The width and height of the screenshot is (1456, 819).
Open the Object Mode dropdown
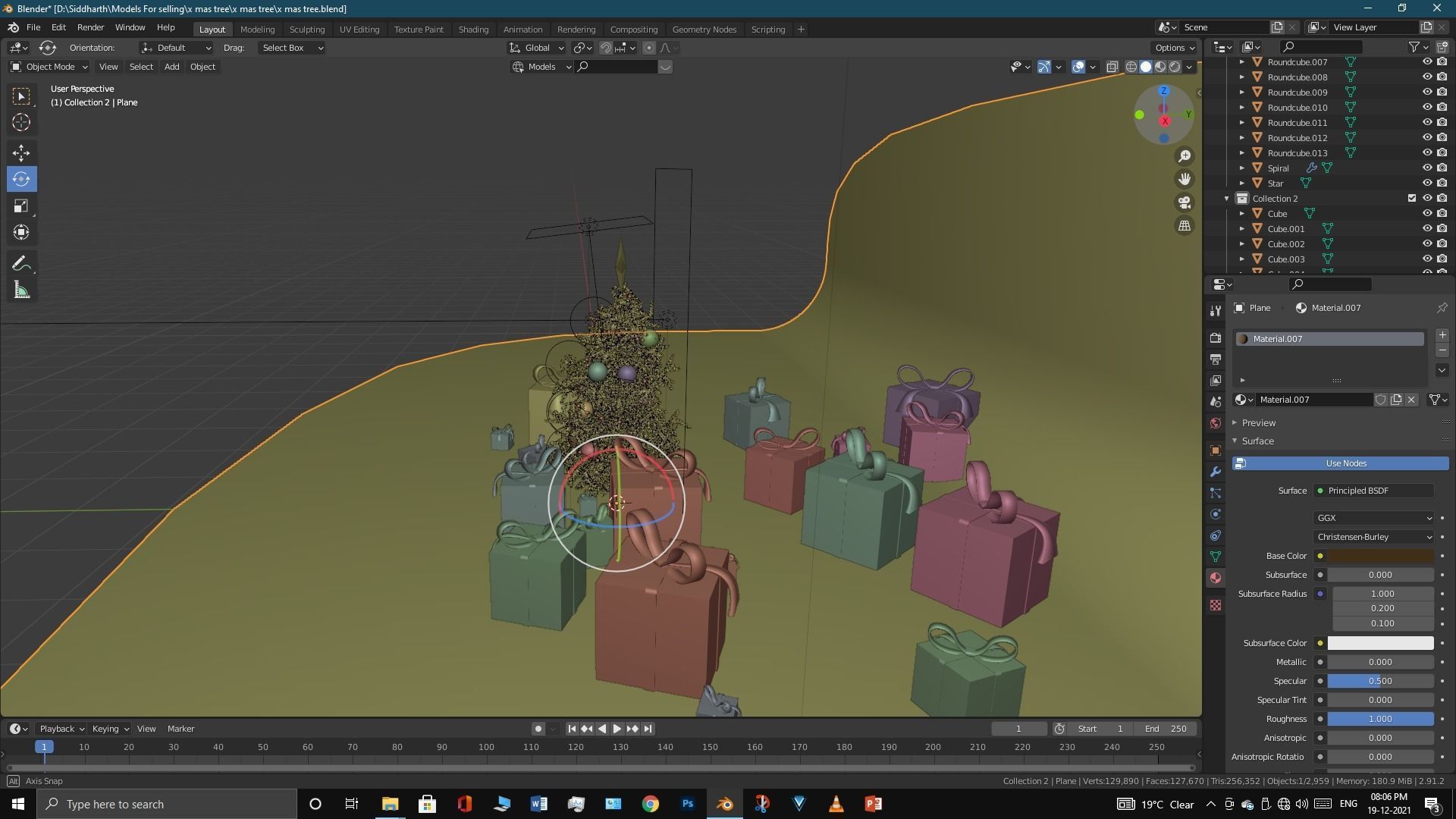tap(49, 67)
